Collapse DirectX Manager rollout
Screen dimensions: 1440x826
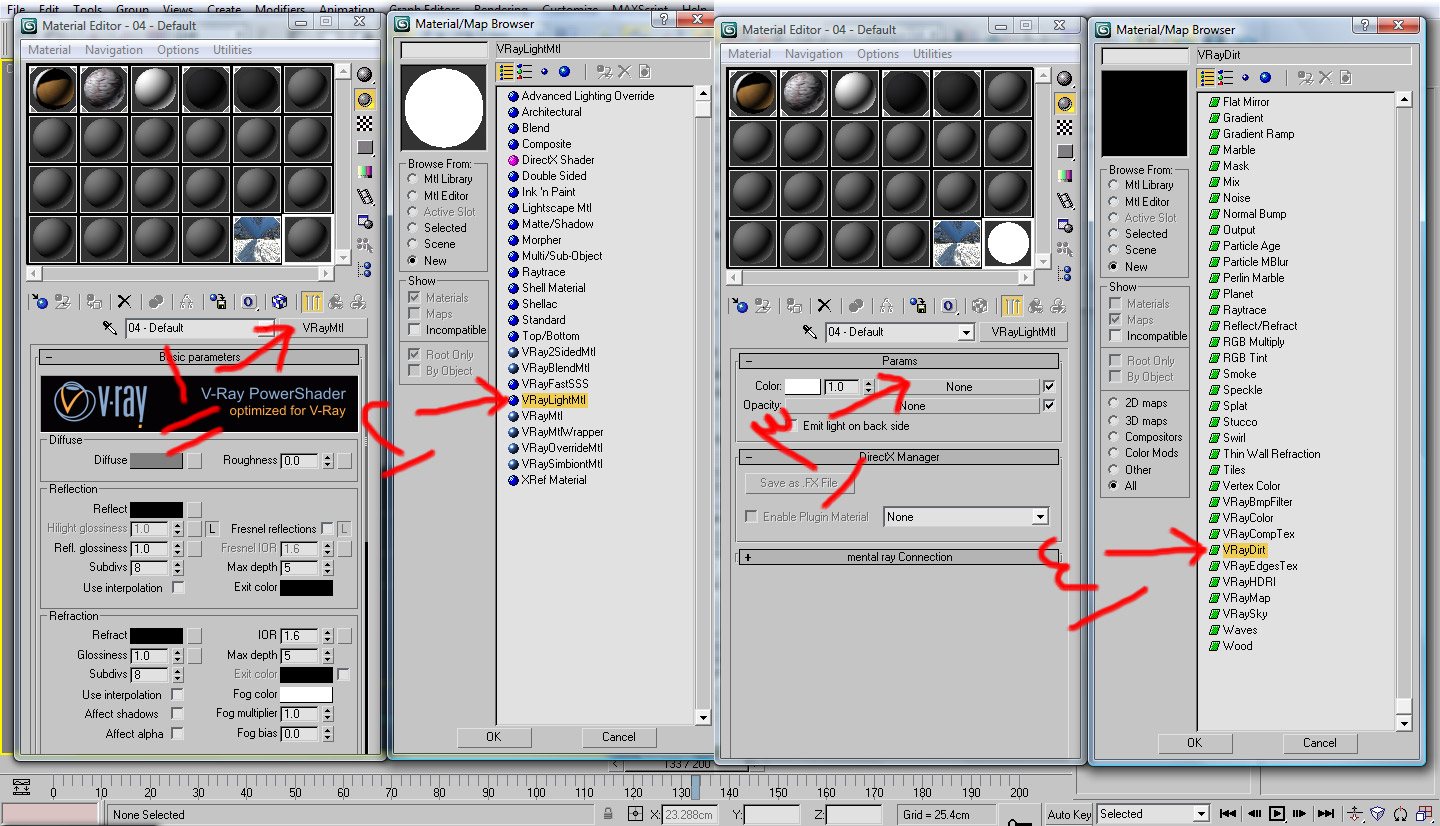[x=898, y=457]
